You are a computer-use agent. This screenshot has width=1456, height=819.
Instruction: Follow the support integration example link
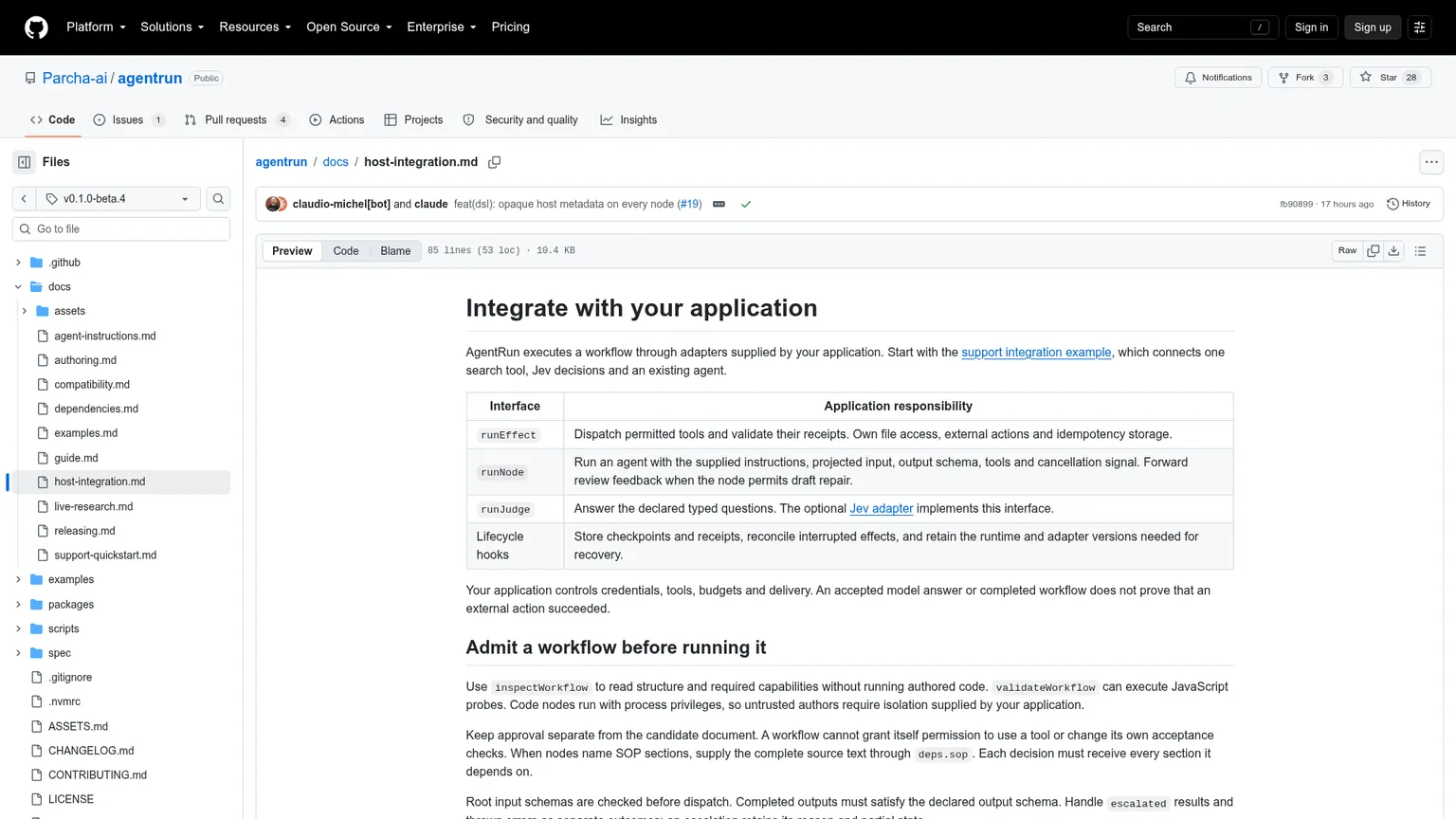[1036, 353]
